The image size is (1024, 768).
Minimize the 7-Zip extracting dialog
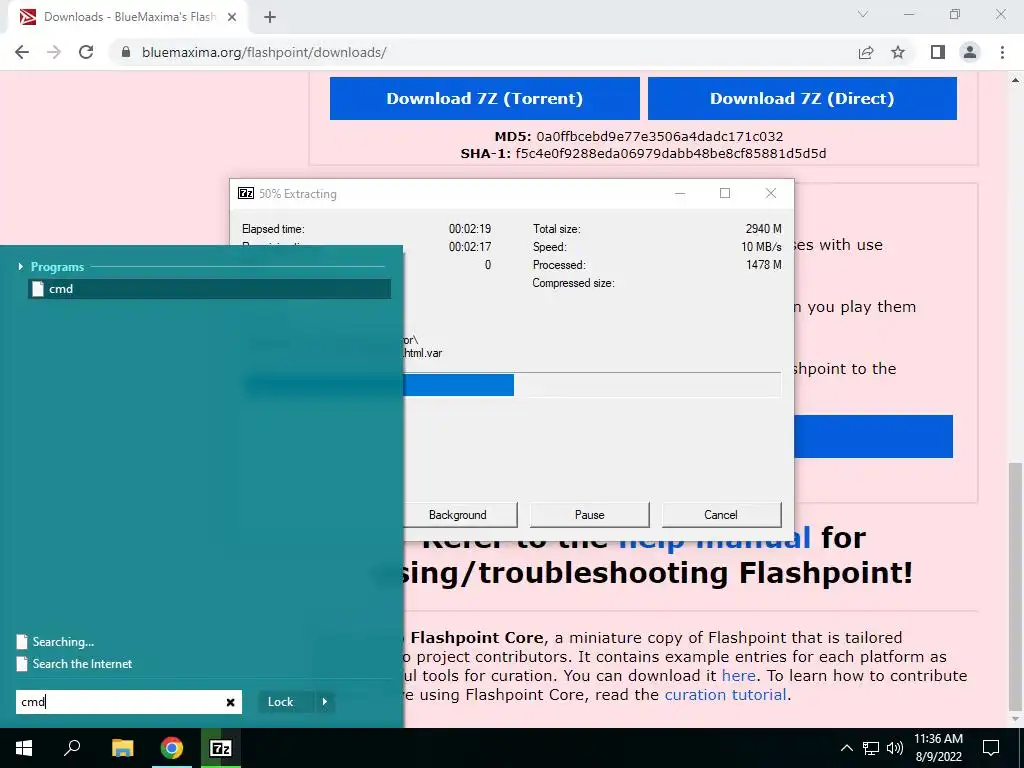(680, 193)
